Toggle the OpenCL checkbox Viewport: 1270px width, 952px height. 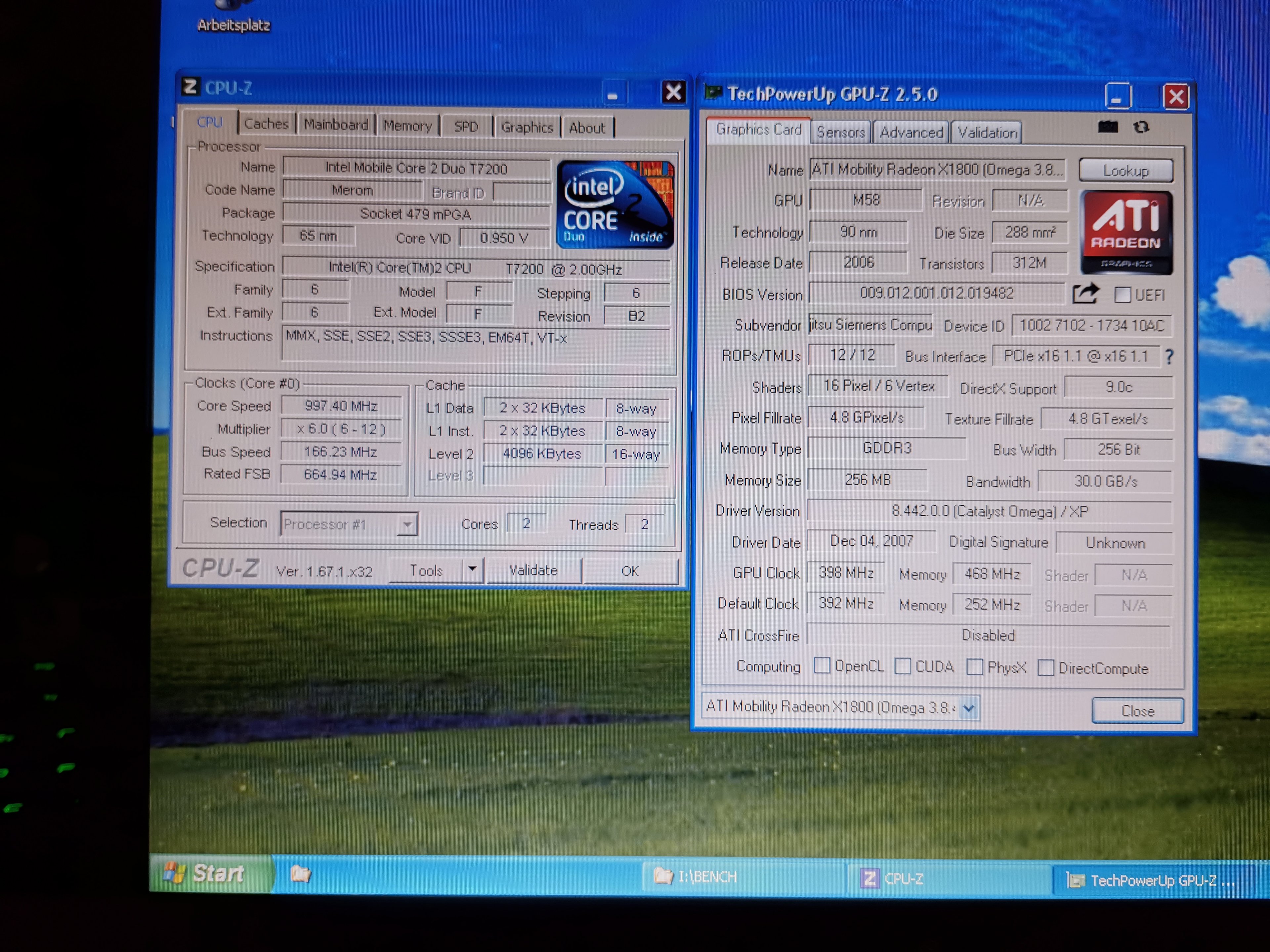pos(822,666)
